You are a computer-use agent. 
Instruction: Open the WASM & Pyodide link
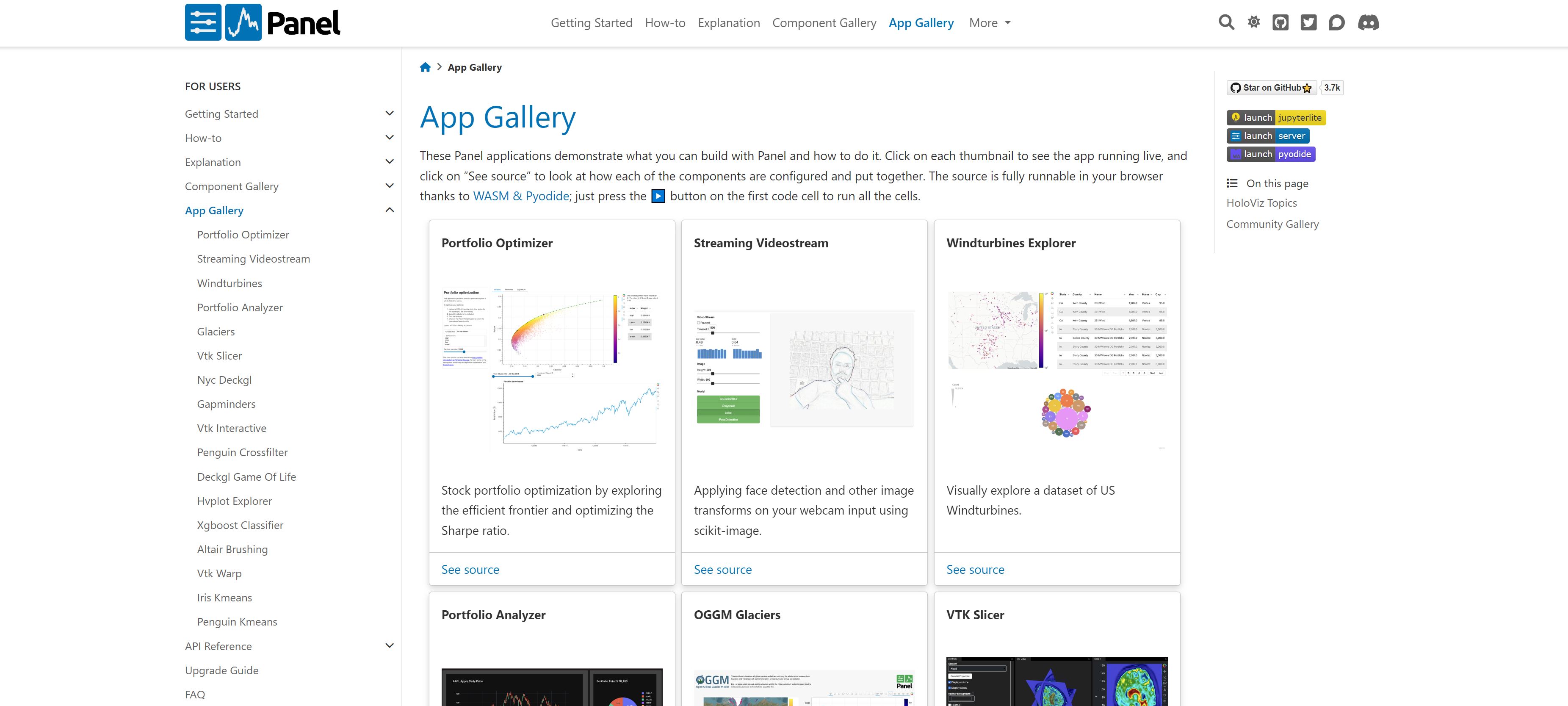click(x=521, y=196)
